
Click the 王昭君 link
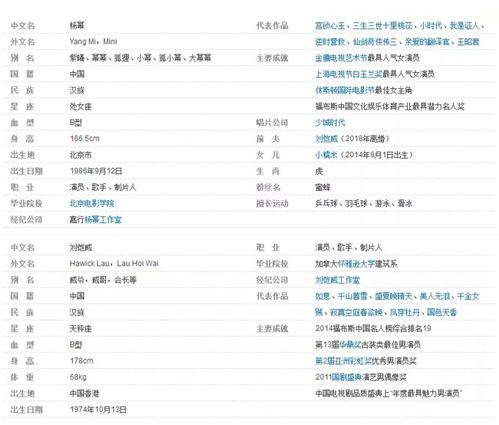[x=468, y=42]
